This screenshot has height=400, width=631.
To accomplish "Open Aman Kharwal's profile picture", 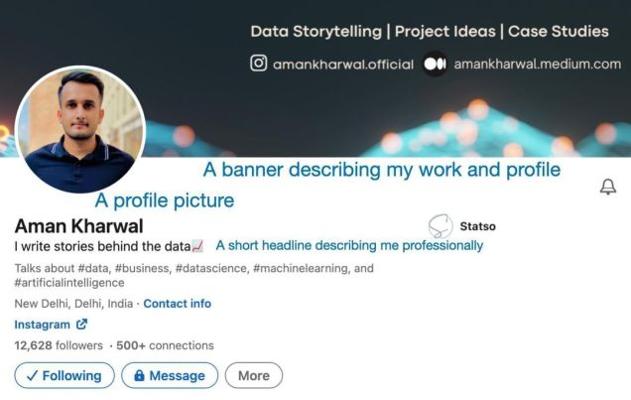I will tap(81, 130).
